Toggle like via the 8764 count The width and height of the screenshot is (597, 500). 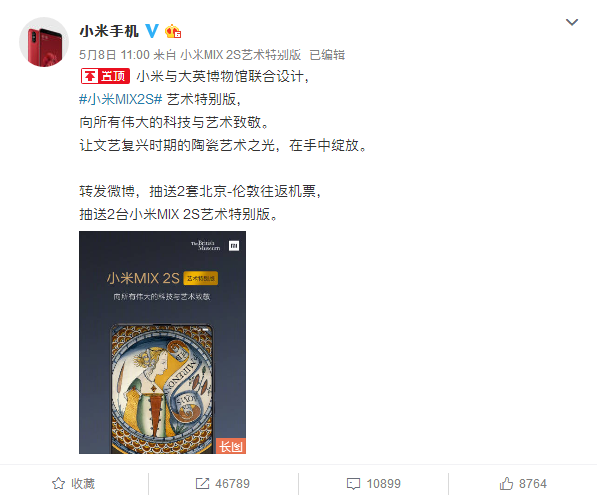pyautogui.click(x=533, y=484)
